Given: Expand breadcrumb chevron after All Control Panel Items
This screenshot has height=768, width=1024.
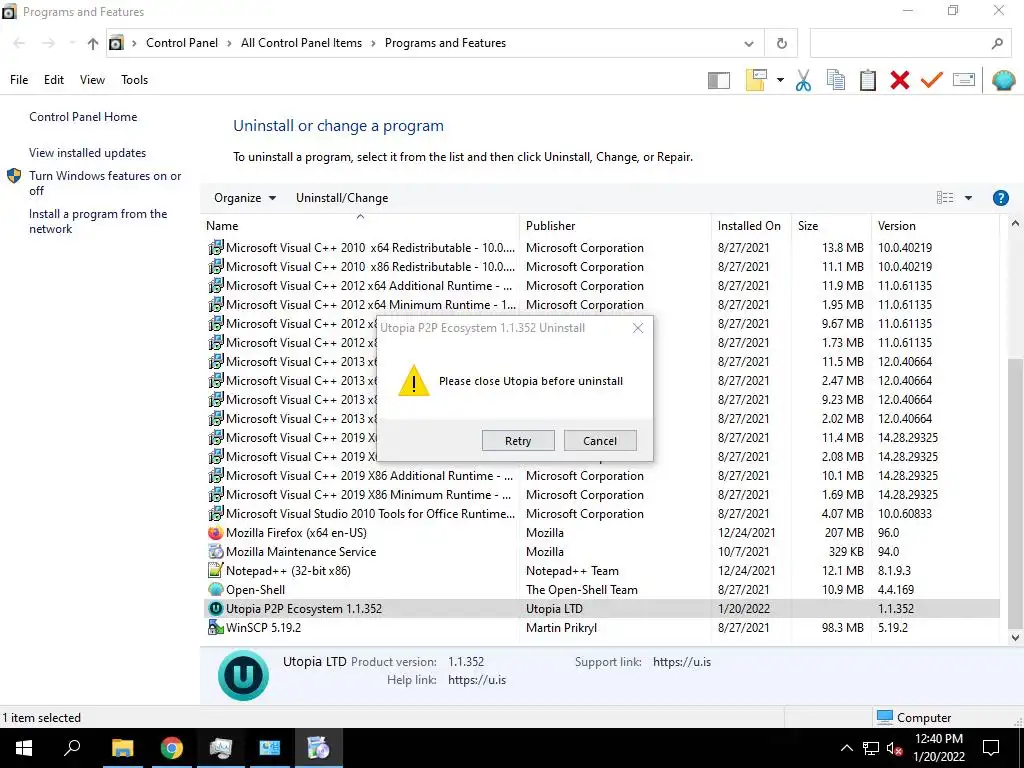Looking at the screenshot, I should point(374,44).
